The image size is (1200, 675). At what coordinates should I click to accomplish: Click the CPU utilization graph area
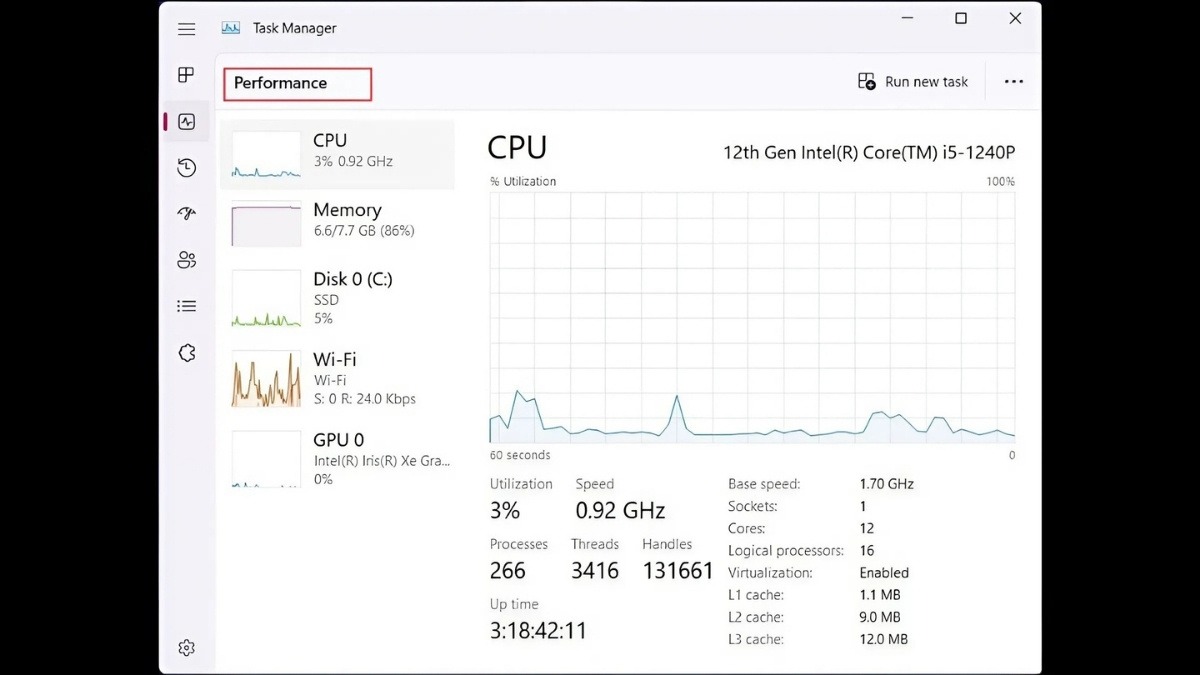(x=752, y=316)
